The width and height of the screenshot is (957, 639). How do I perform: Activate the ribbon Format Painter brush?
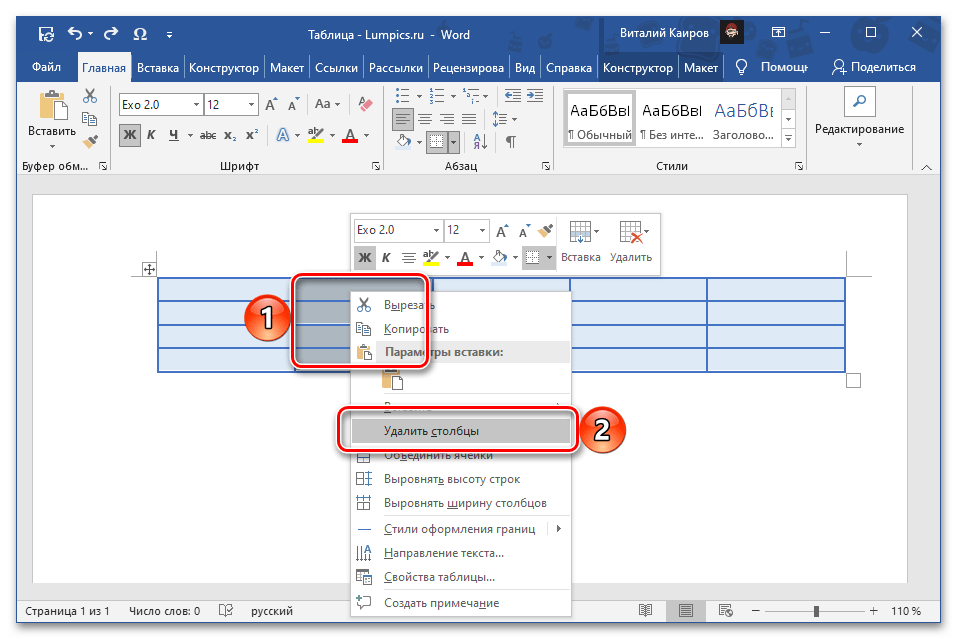(x=90, y=142)
